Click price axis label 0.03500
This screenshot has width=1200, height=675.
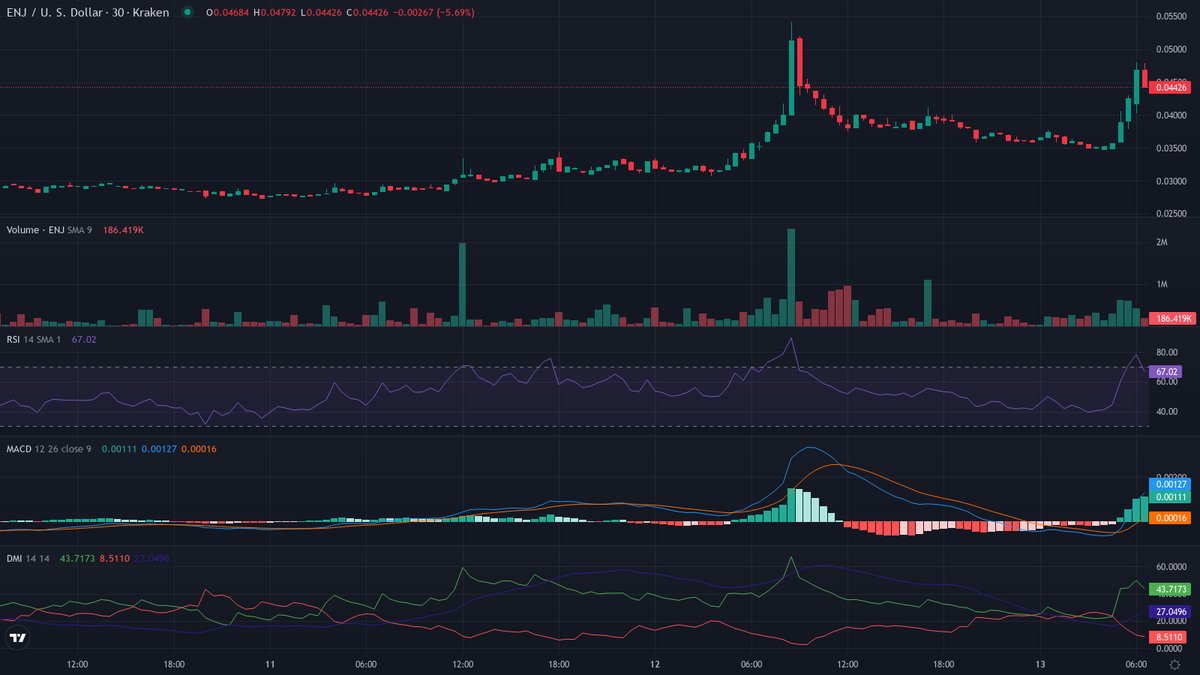point(1171,149)
